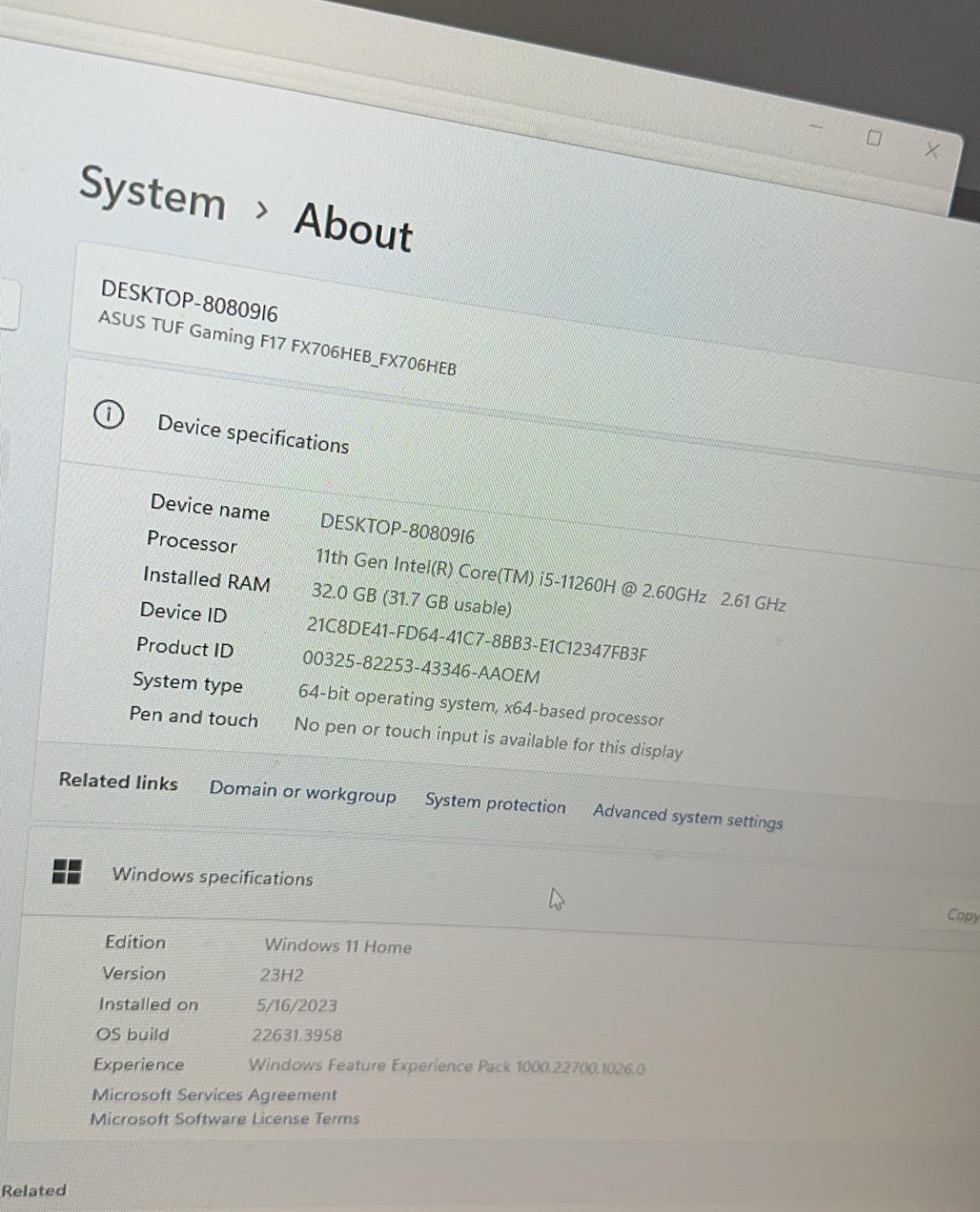Click the Version value 23H2
The height and width of the screenshot is (1212, 980).
pyautogui.click(x=282, y=975)
